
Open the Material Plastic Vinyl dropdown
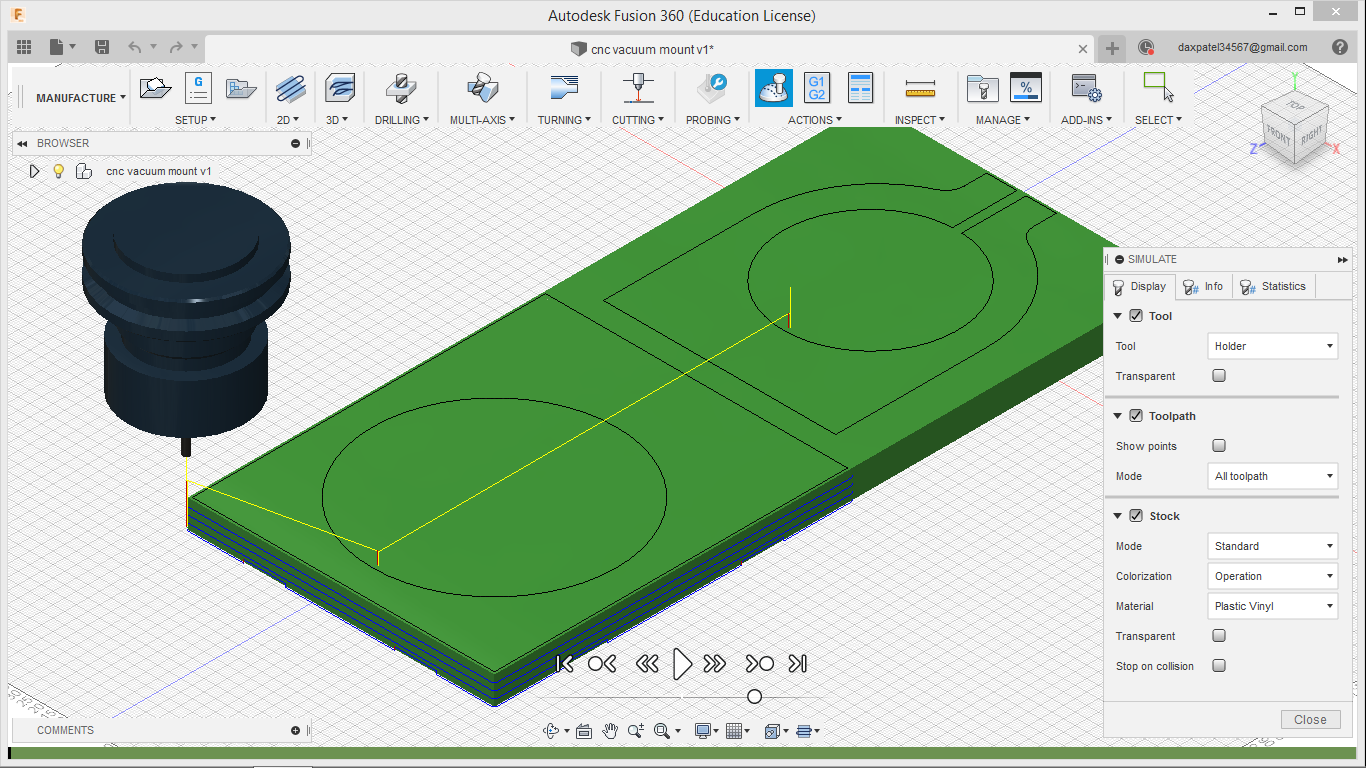(x=1273, y=606)
